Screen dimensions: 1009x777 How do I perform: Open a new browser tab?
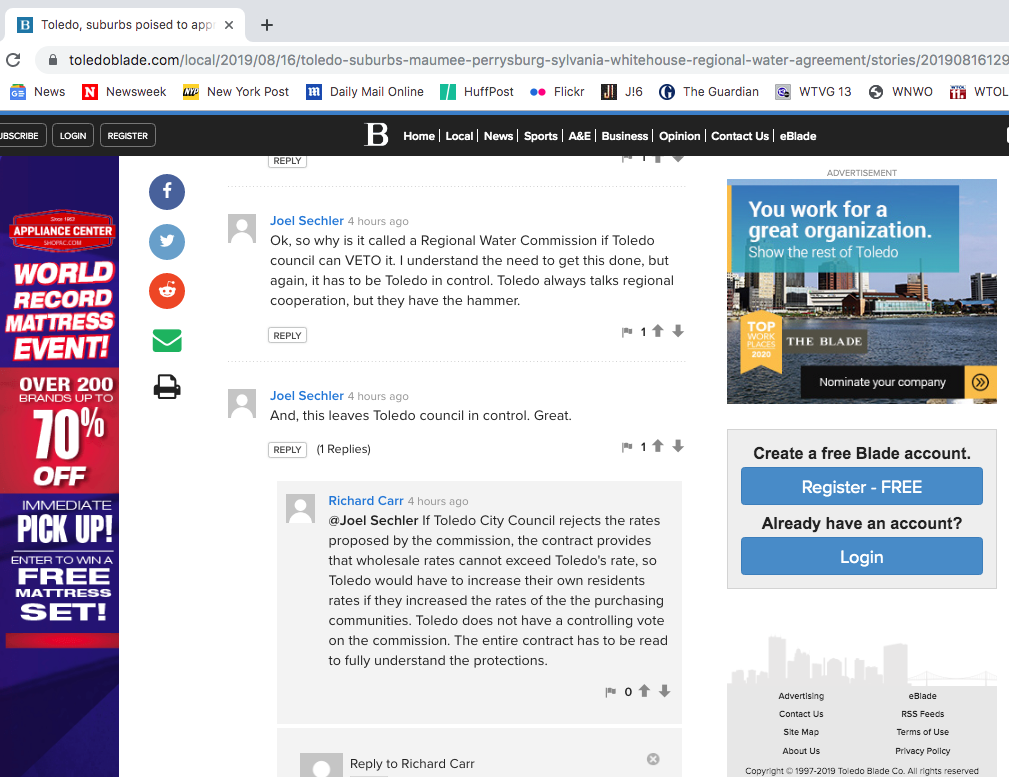[x=267, y=25]
